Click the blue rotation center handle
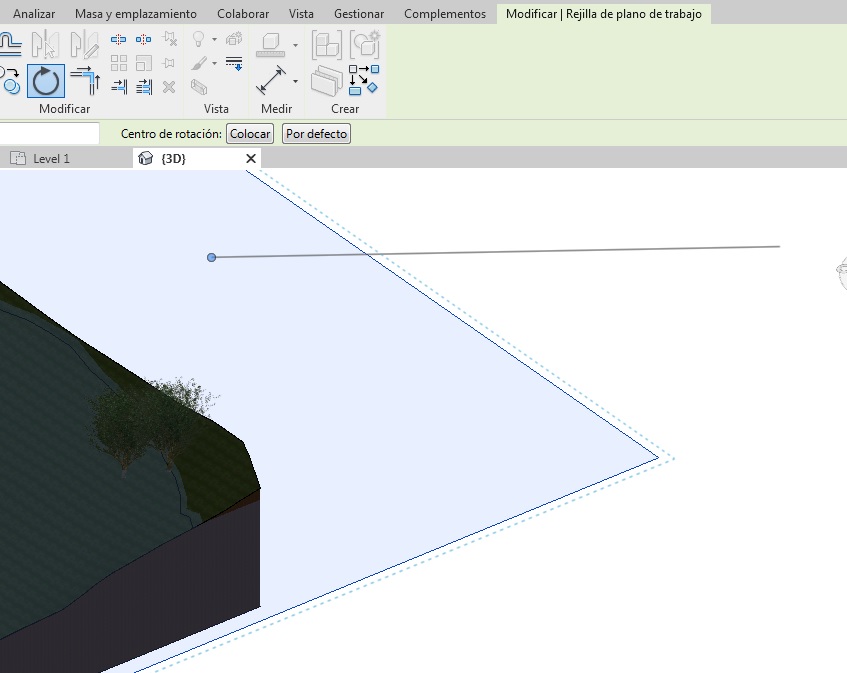The width and height of the screenshot is (847, 673). pos(211,258)
